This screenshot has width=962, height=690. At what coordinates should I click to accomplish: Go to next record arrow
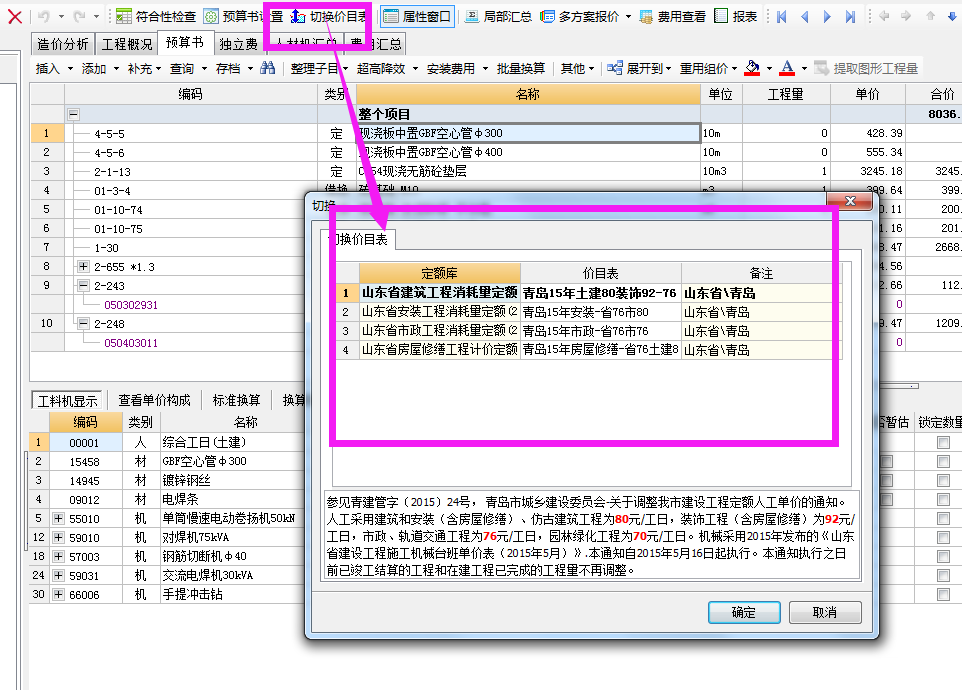pos(827,17)
